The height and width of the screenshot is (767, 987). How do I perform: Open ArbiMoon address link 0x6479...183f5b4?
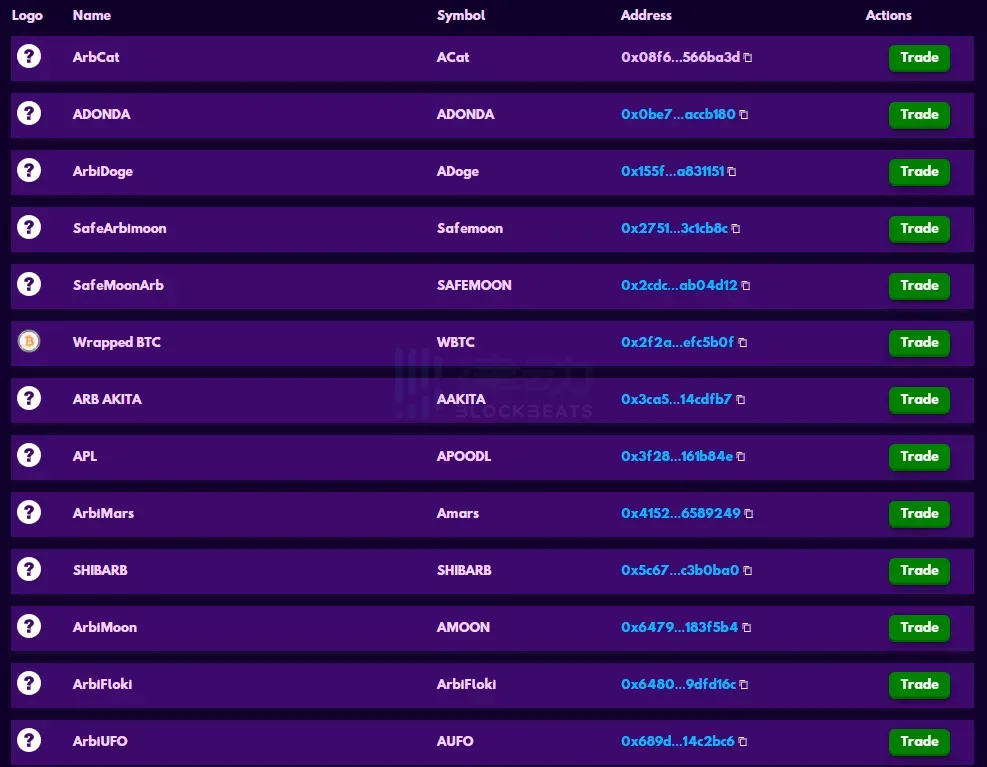679,627
